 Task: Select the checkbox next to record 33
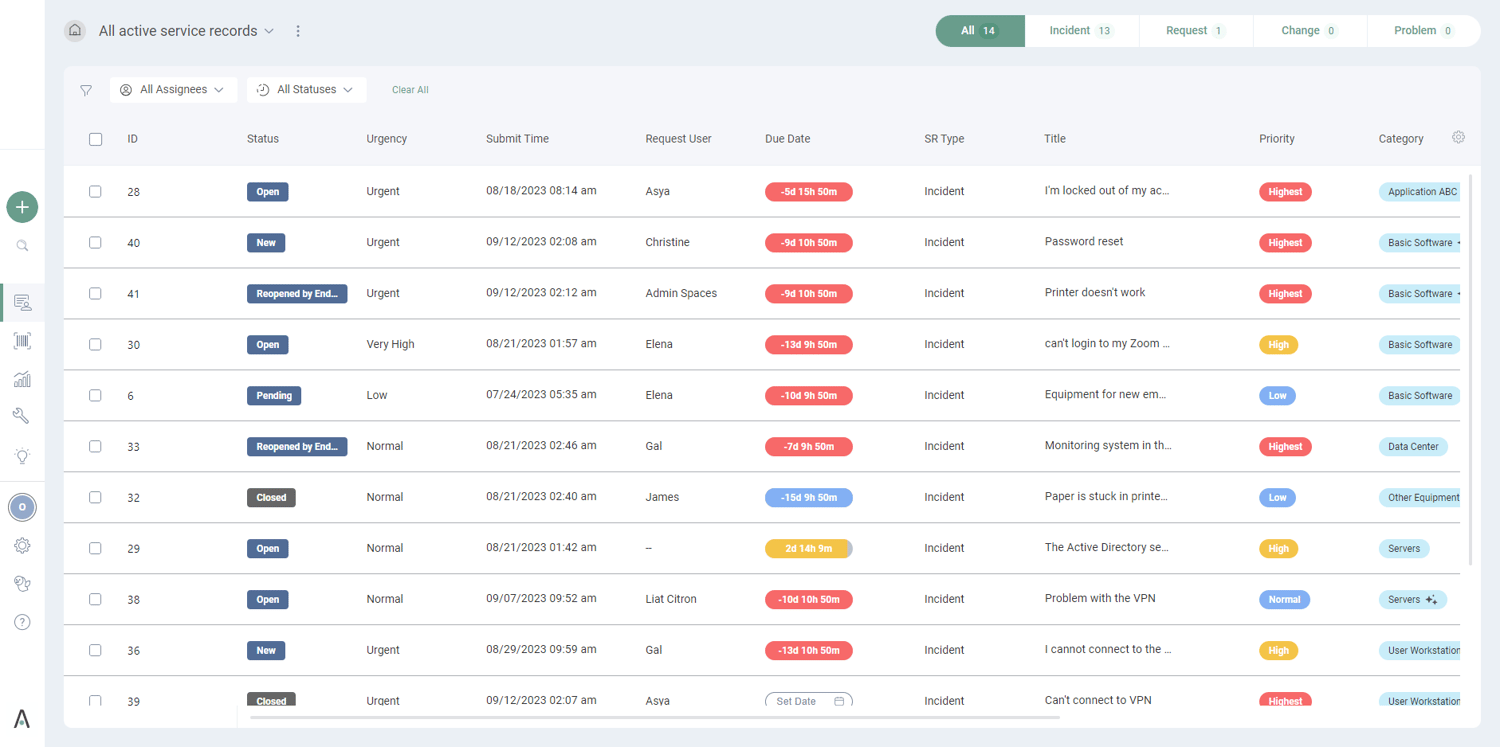click(95, 446)
